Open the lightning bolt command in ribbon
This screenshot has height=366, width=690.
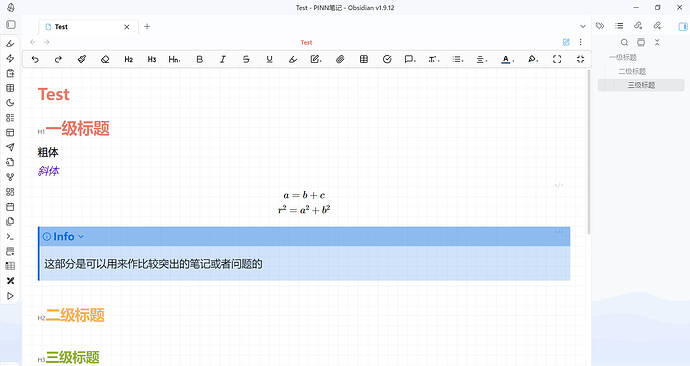10,59
